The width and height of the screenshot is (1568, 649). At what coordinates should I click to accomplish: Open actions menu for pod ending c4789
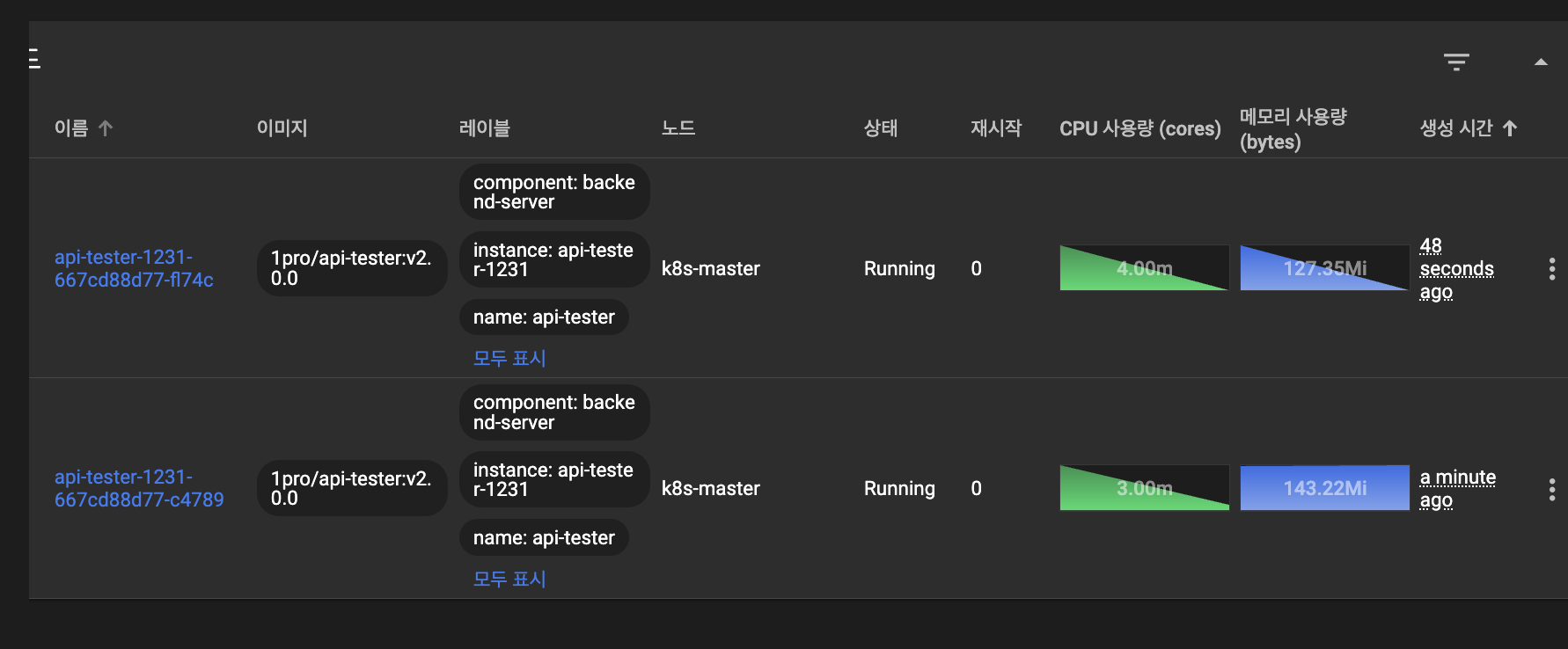point(1551,490)
